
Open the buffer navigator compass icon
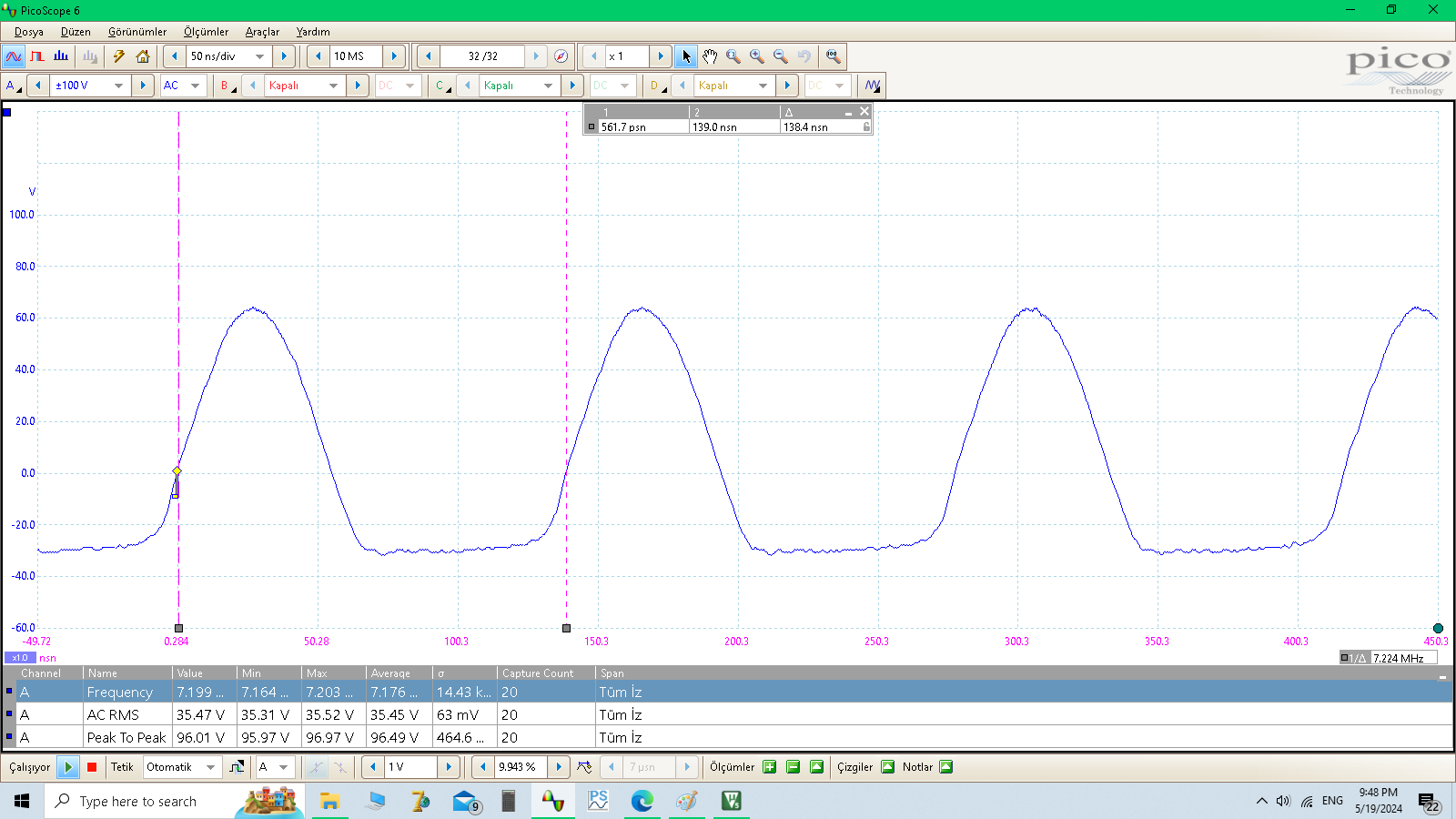pos(561,56)
